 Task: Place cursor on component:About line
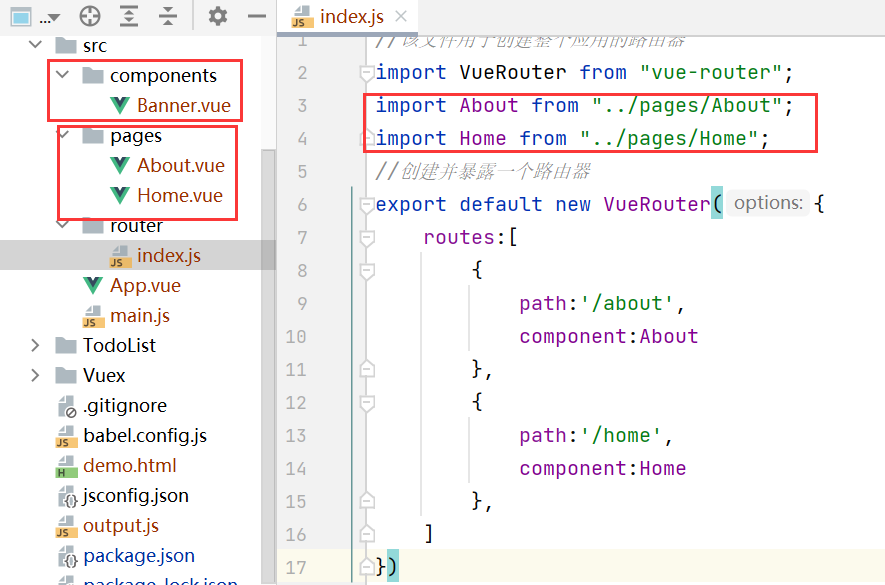(x=608, y=337)
